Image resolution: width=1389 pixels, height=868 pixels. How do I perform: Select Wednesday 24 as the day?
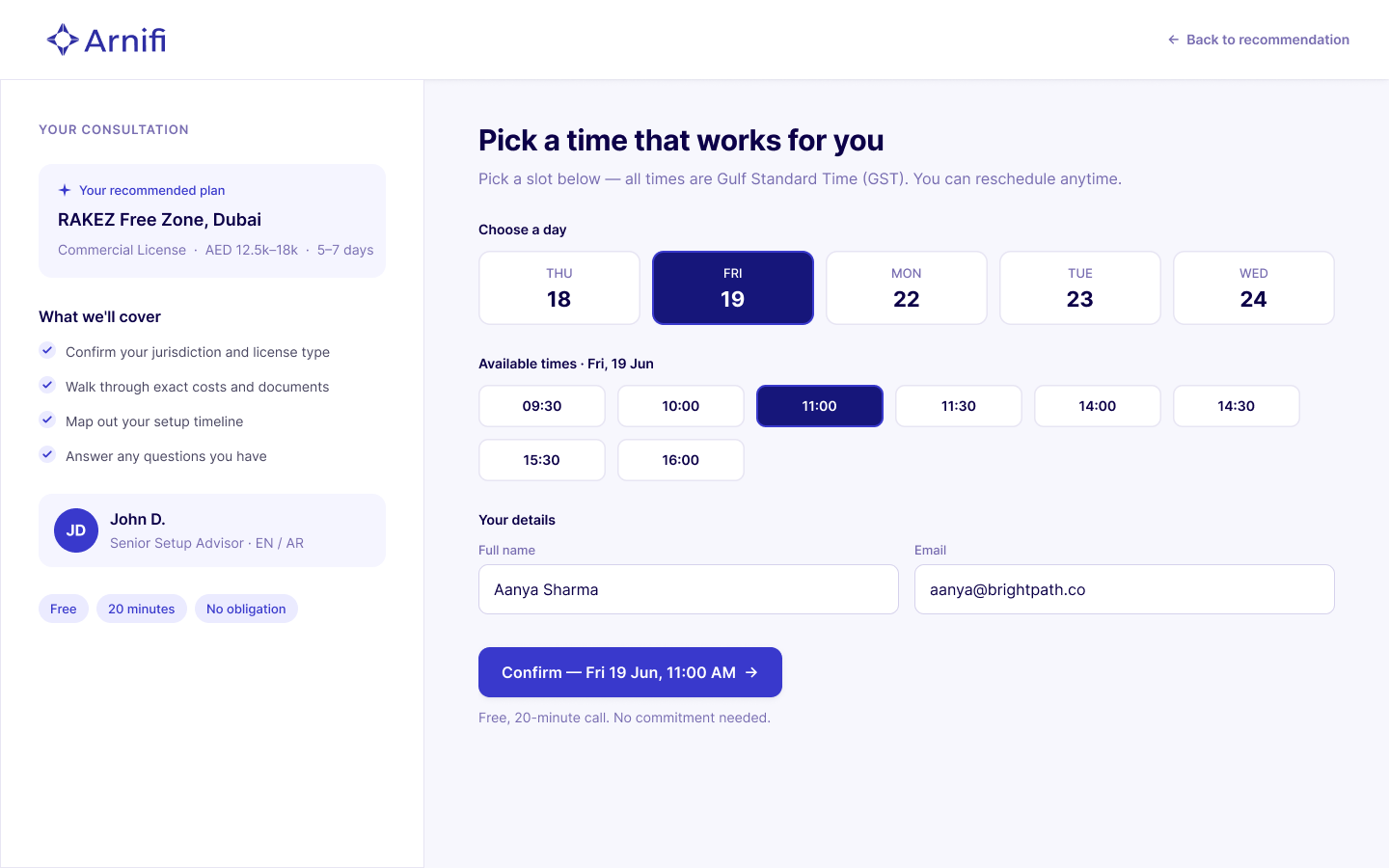tap(1254, 287)
